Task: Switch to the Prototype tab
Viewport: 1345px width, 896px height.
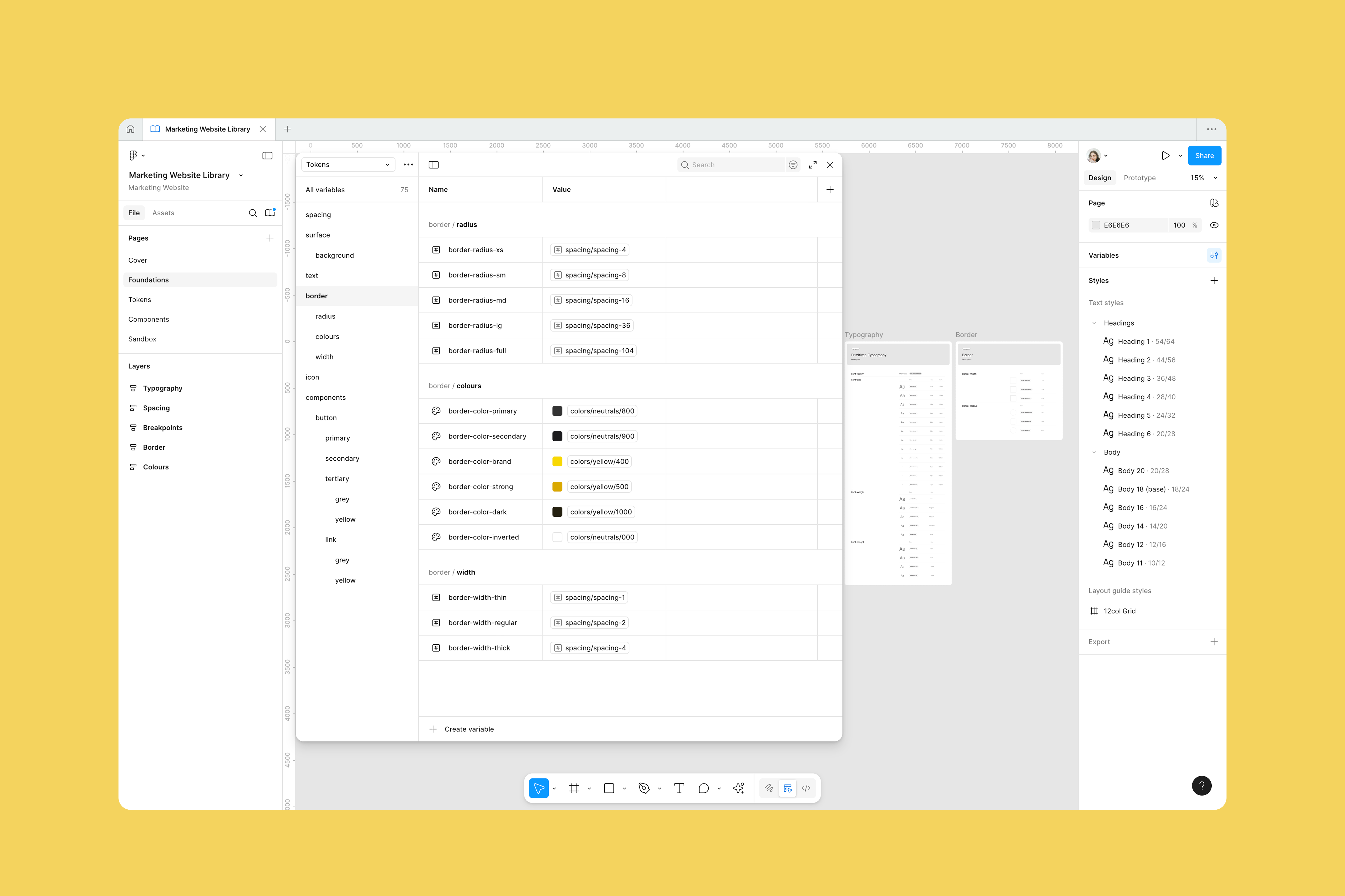Action: (x=1139, y=178)
